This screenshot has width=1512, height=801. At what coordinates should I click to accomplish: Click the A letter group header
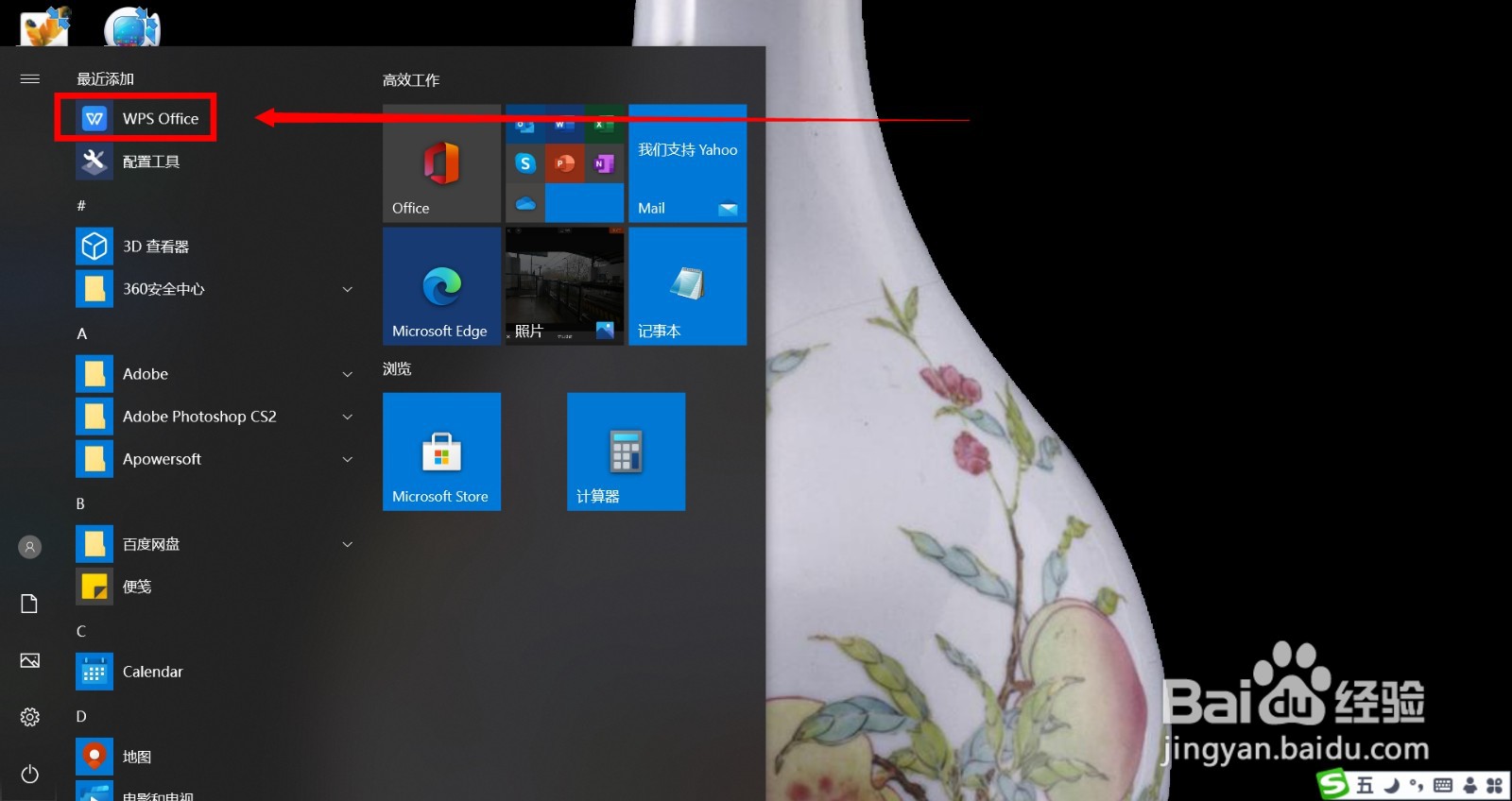[x=82, y=333]
